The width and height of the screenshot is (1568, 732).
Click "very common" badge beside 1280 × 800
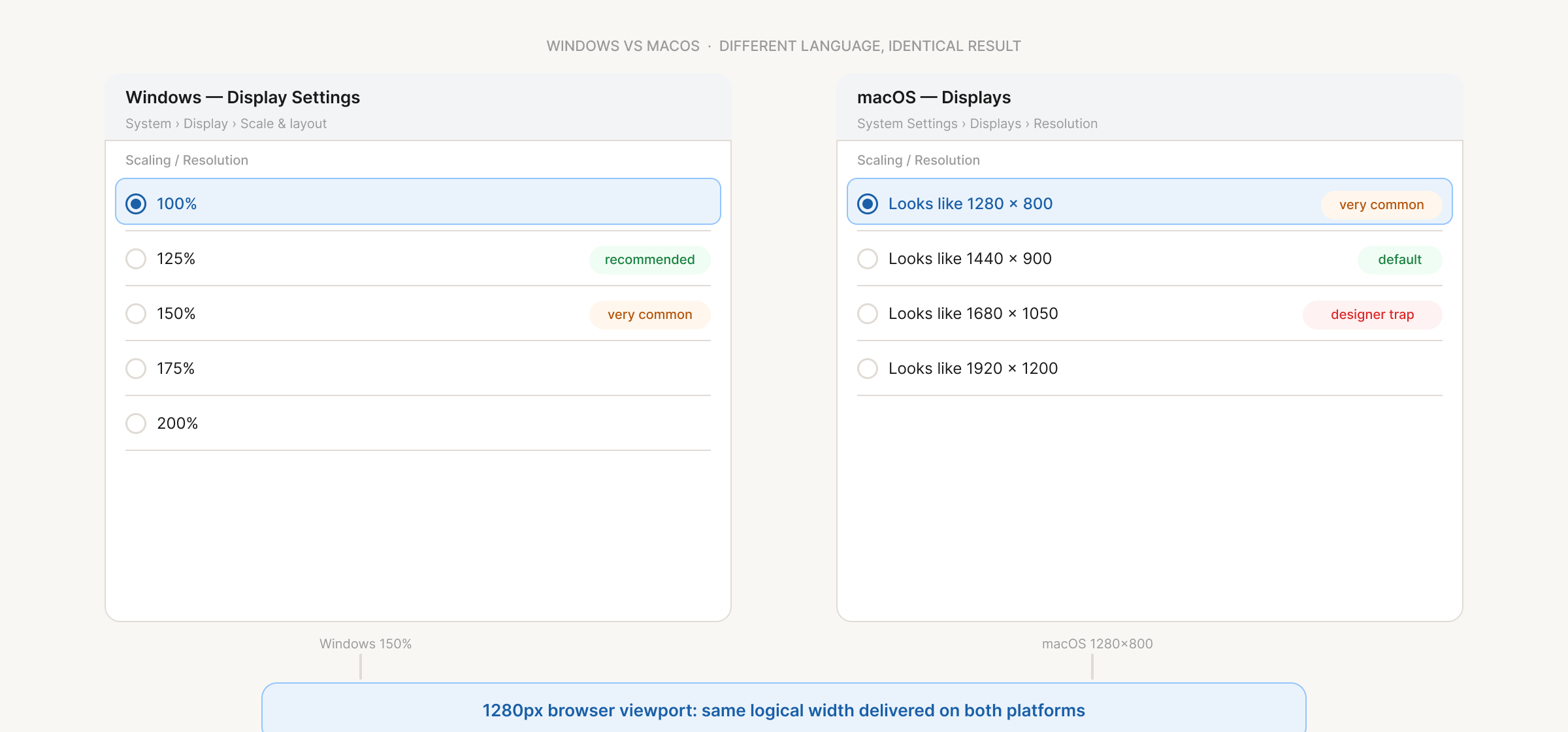[1381, 205]
